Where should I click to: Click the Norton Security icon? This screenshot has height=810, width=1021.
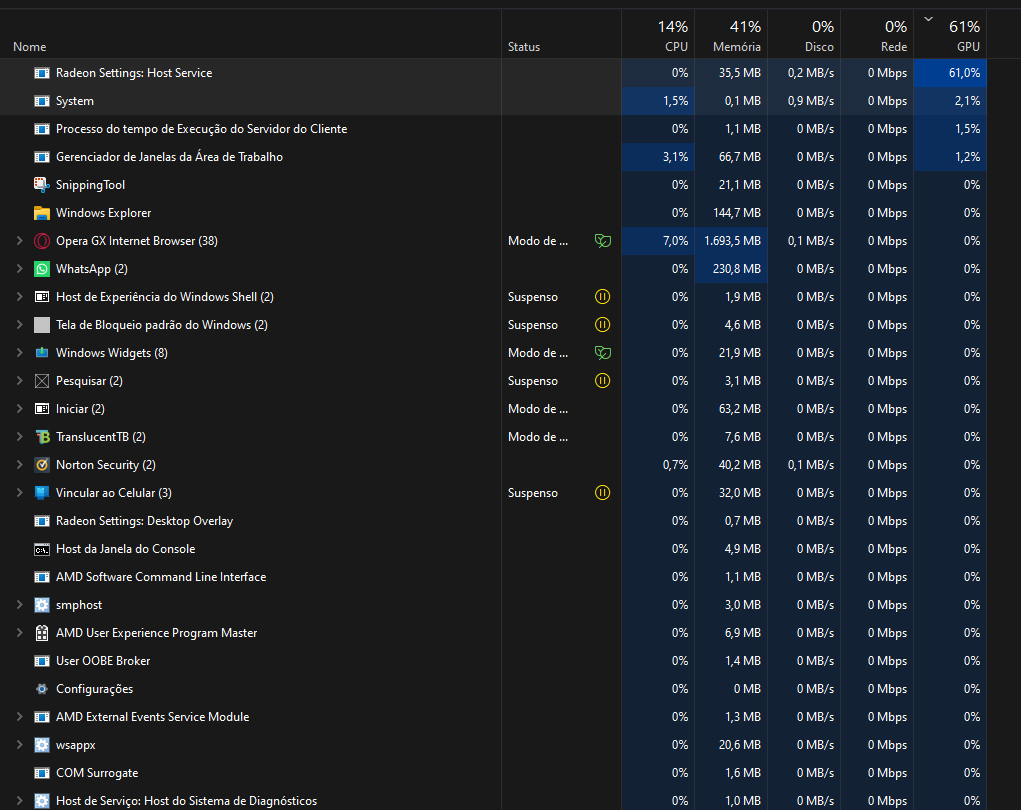[42, 465]
